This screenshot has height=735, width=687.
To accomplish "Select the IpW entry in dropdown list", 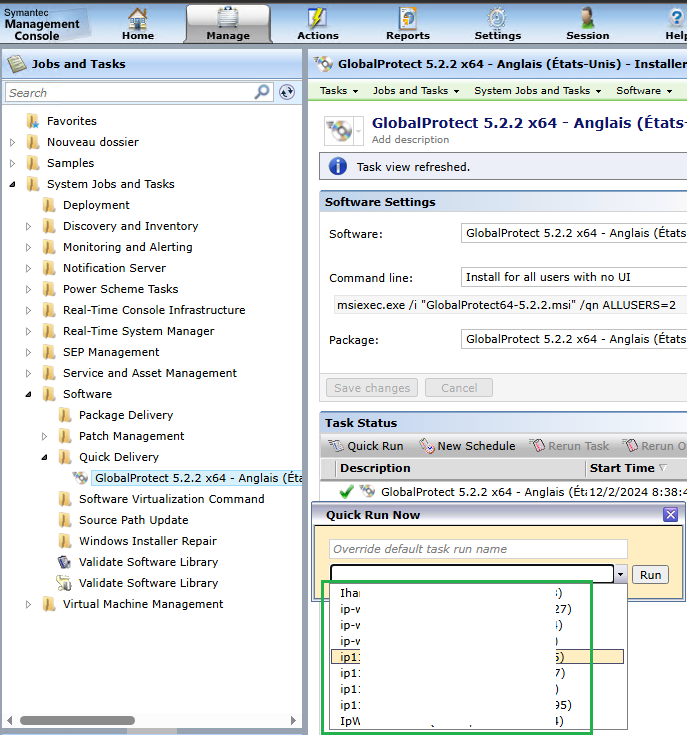I will pos(477,721).
